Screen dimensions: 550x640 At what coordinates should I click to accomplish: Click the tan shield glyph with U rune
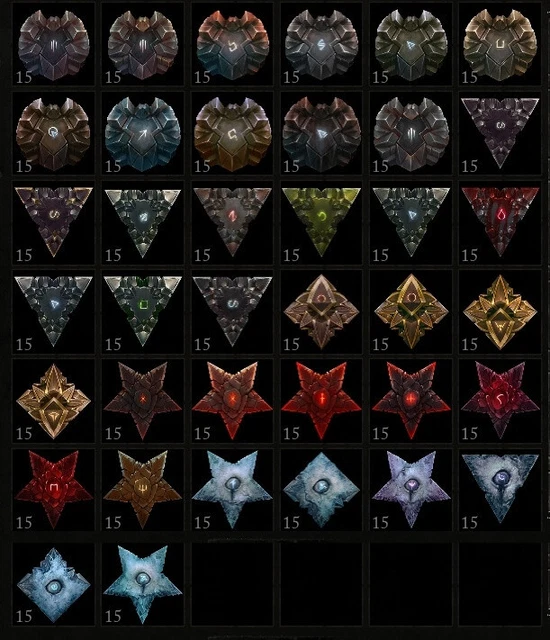500,44
